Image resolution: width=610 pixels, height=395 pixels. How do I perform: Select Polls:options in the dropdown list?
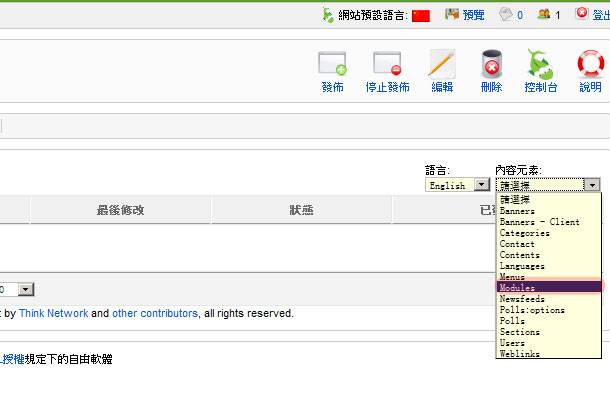[549, 310]
